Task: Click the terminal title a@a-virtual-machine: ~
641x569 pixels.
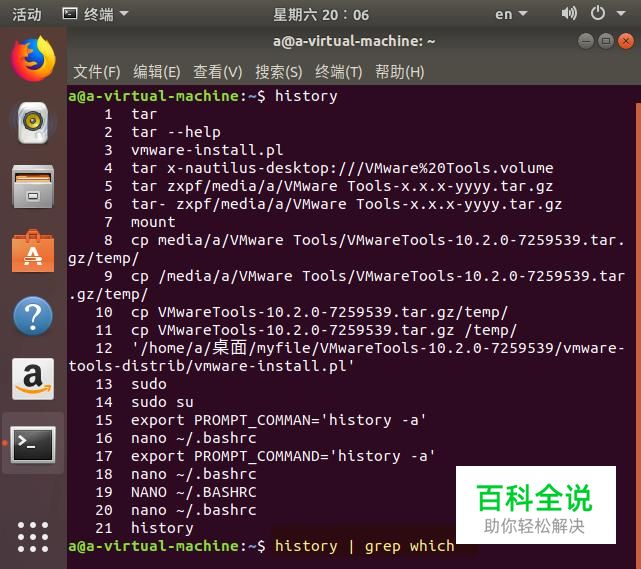Action: click(354, 41)
